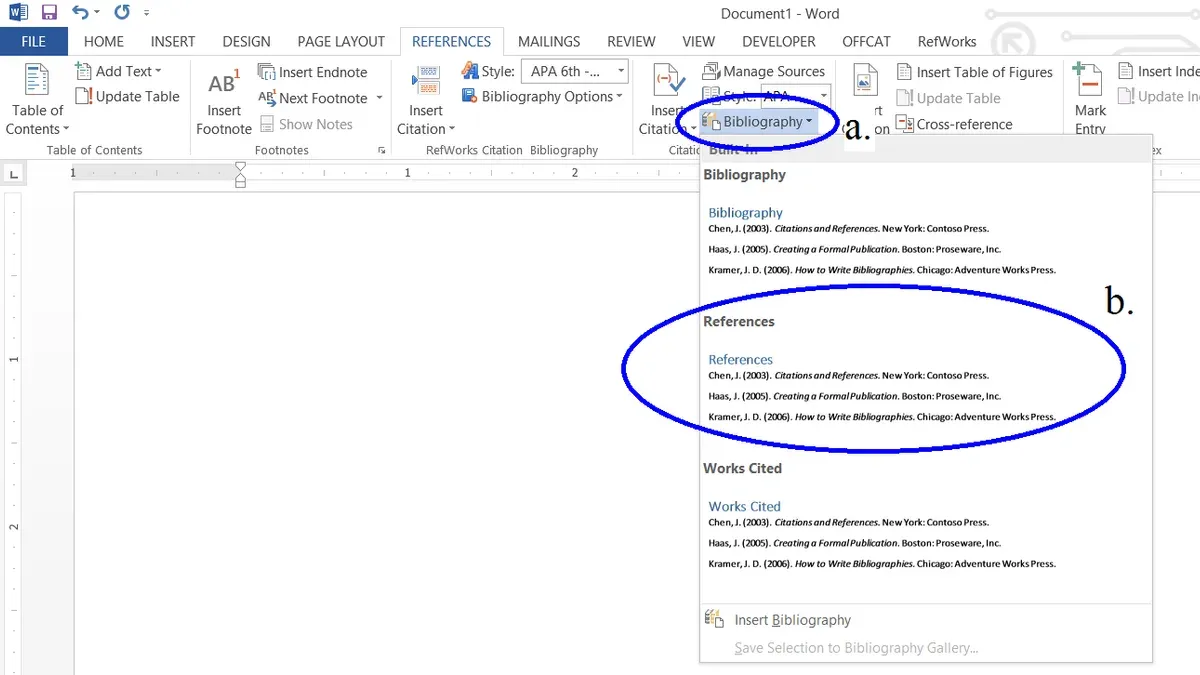Switch to the DEVELOPER tab
The height and width of the screenshot is (675, 1200).
pyautogui.click(x=779, y=41)
